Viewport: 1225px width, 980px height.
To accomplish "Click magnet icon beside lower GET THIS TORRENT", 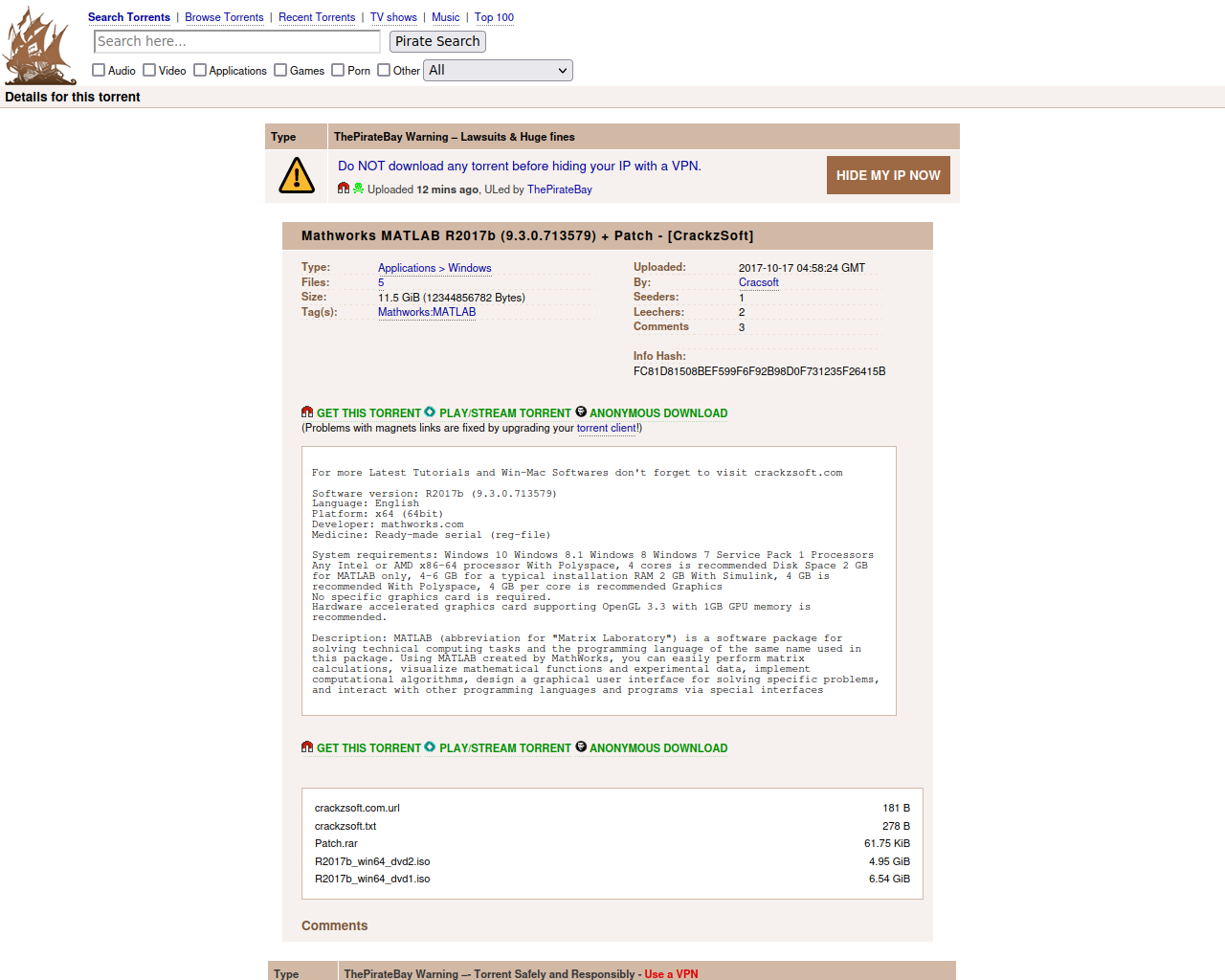I will click(x=307, y=747).
